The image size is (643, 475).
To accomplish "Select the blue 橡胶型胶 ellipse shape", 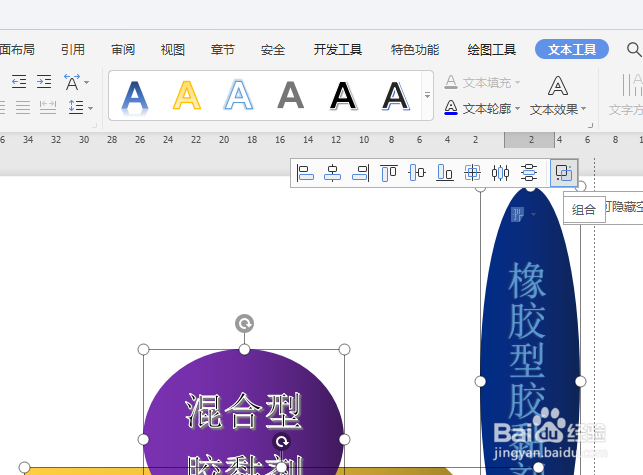I will pos(530,330).
